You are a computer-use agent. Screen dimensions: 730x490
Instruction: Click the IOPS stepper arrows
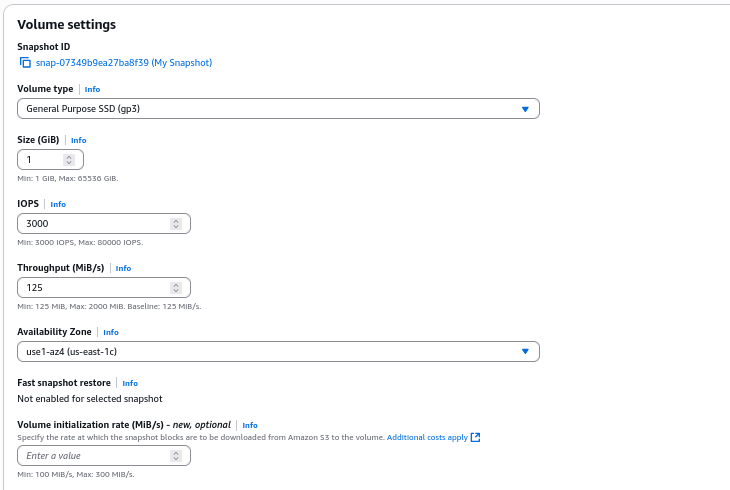tap(176, 224)
